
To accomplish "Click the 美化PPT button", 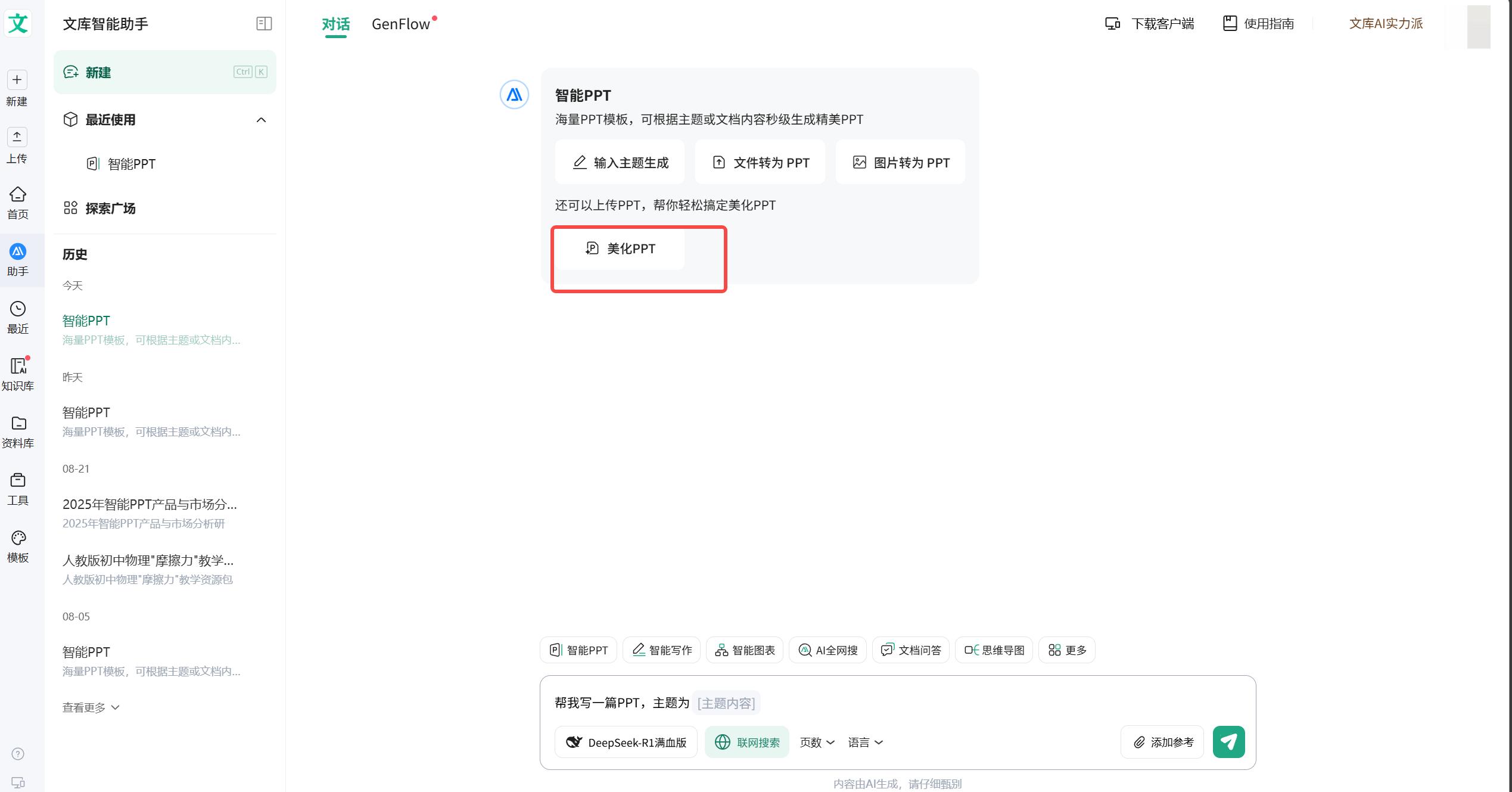I will click(x=620, y=249).
